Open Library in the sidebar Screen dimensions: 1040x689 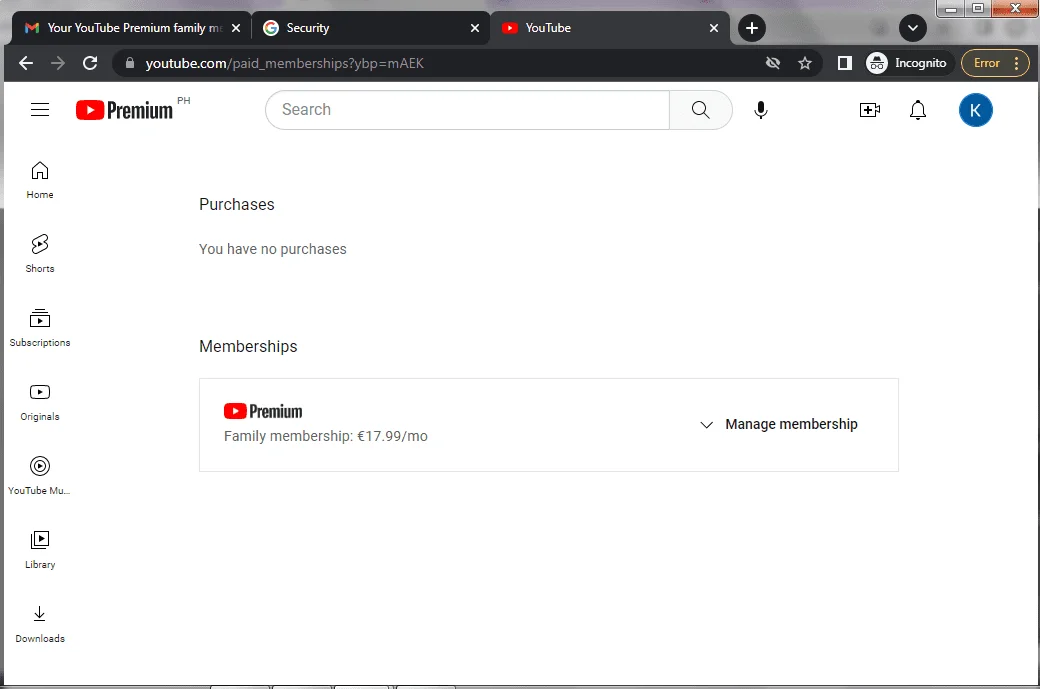40,550
